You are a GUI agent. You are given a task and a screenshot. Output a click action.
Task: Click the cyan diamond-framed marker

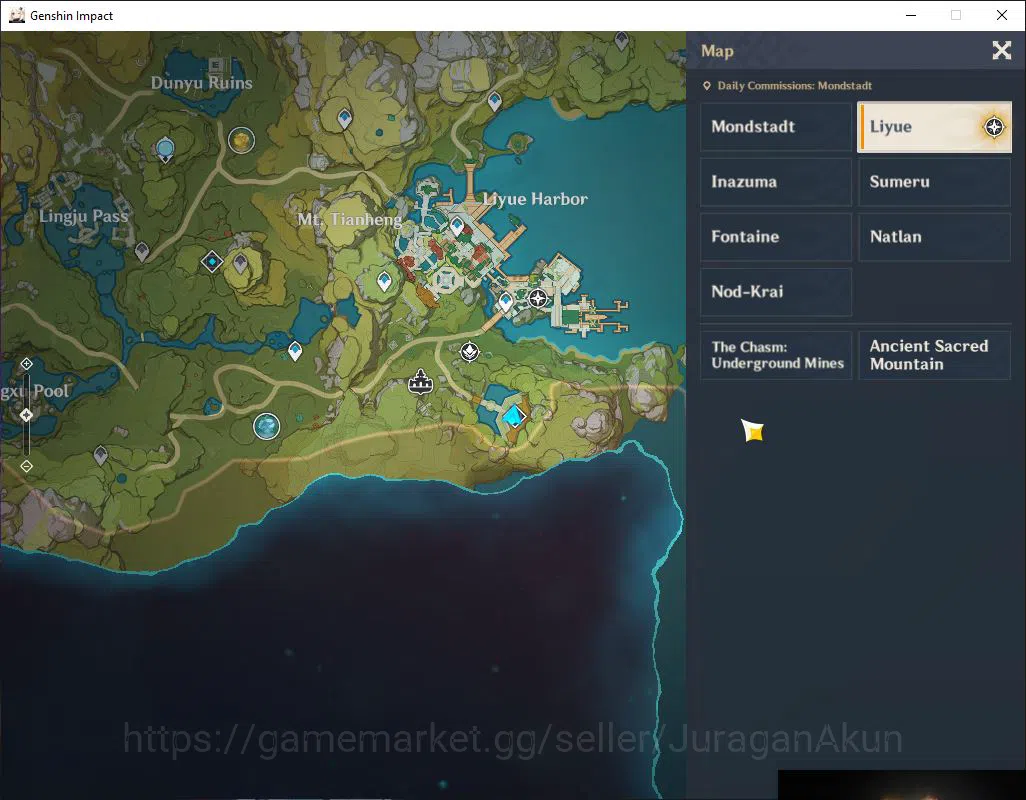click(x=211, y=262)
